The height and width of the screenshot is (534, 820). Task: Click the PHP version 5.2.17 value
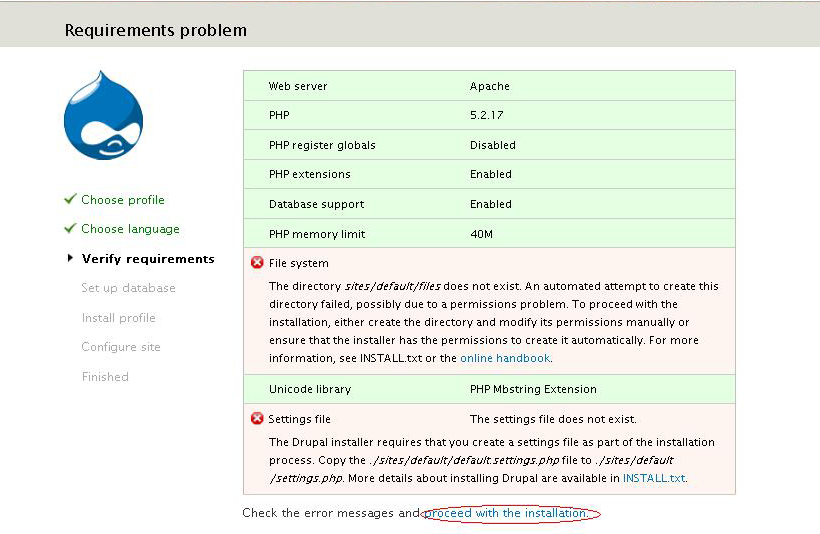[x=486, y=115]
